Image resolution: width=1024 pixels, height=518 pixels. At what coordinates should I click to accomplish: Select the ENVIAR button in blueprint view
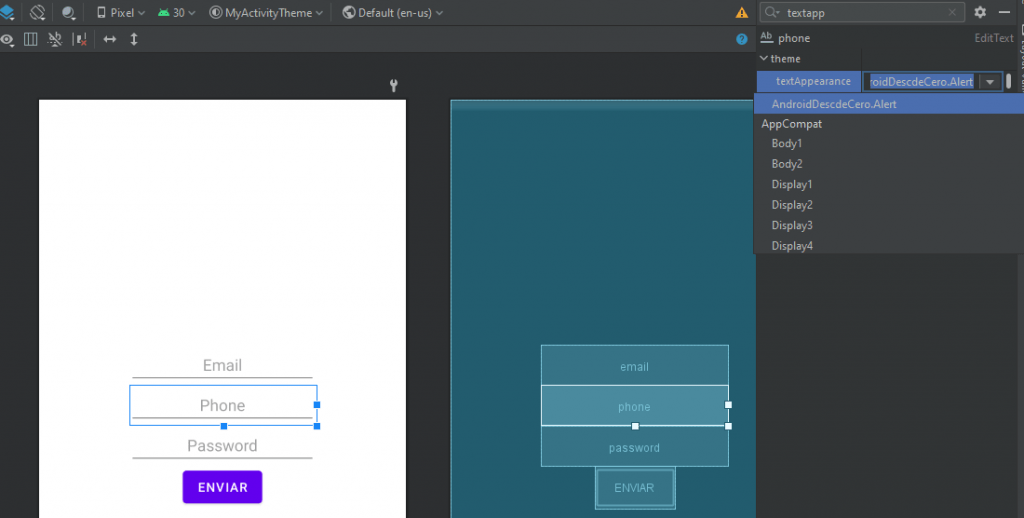[635, 488]
